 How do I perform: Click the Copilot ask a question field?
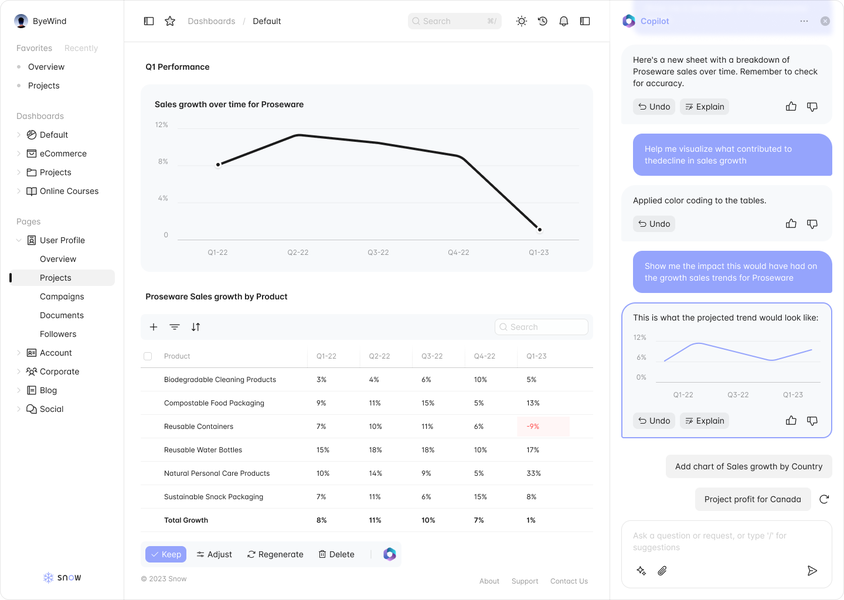tap(725, 541)
